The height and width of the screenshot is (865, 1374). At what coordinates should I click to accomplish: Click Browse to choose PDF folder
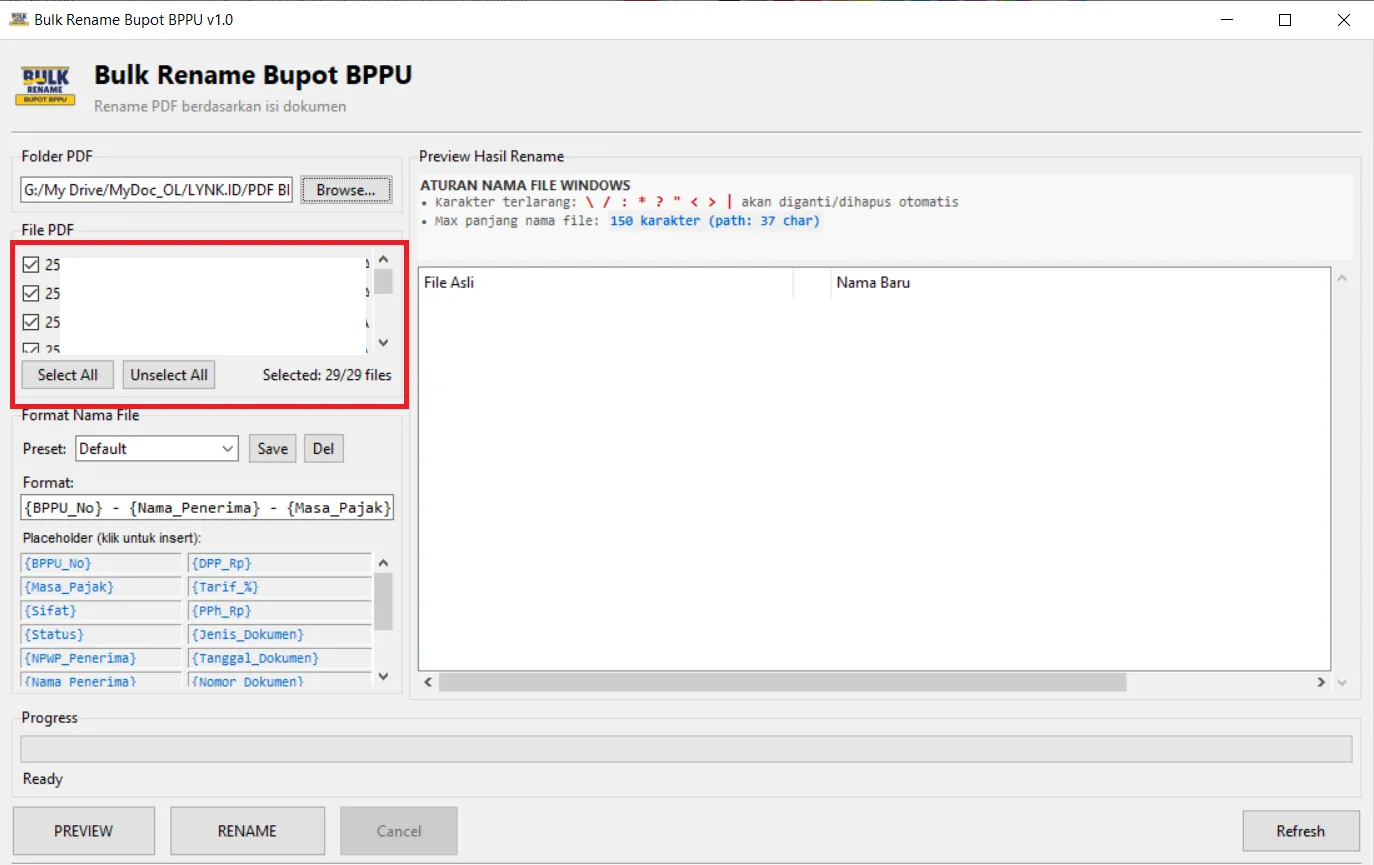346,190
